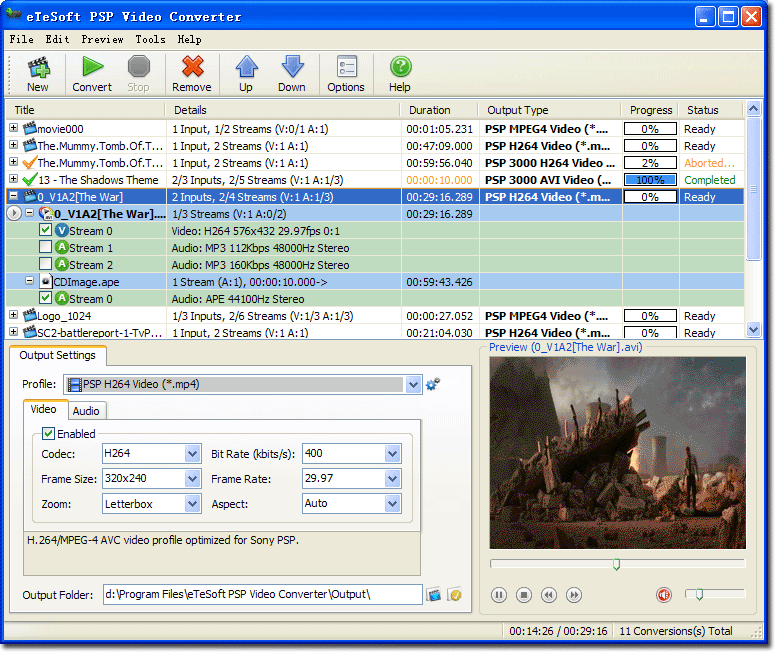The height and width of the screenshot is (654, 778).
Task: Click the video Stream 0 V icon
Action: [x=62, y=231]
